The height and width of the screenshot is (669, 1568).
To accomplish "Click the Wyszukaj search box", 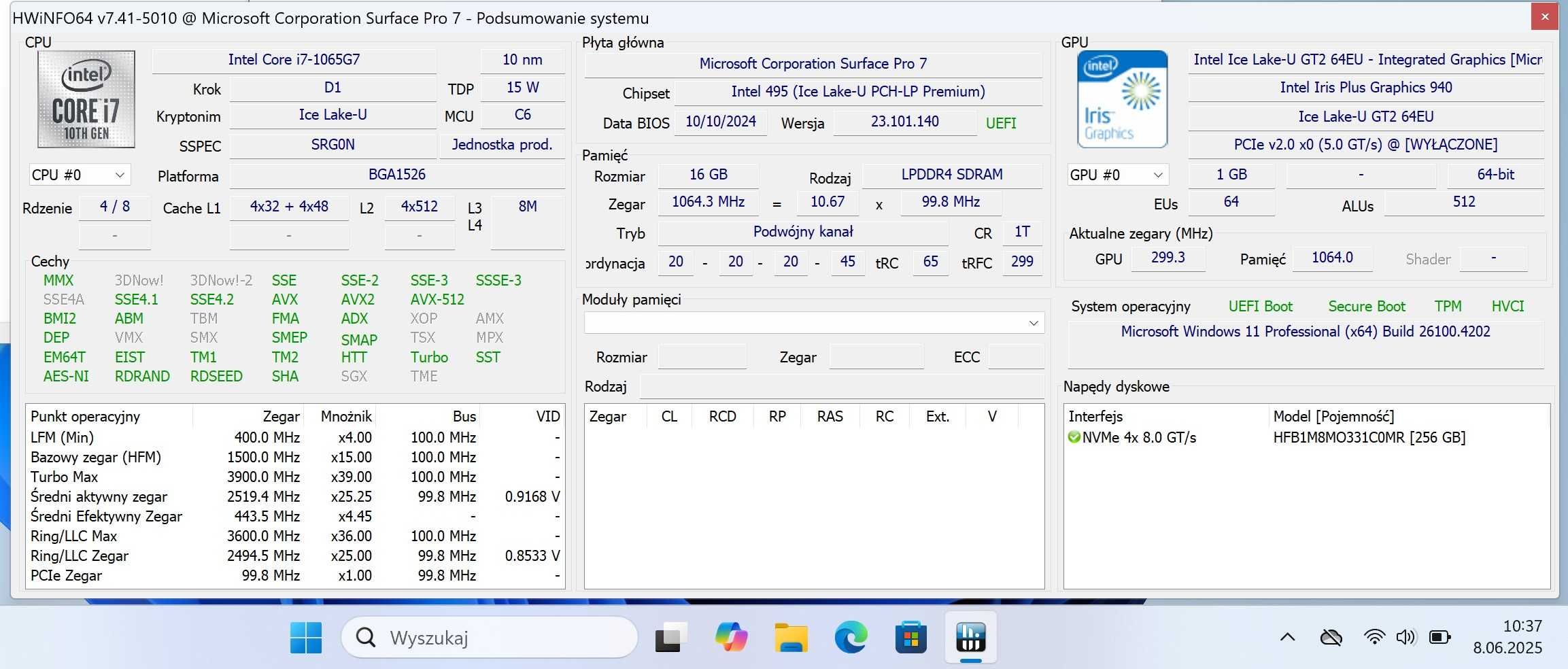I will (x=490, y=637).
